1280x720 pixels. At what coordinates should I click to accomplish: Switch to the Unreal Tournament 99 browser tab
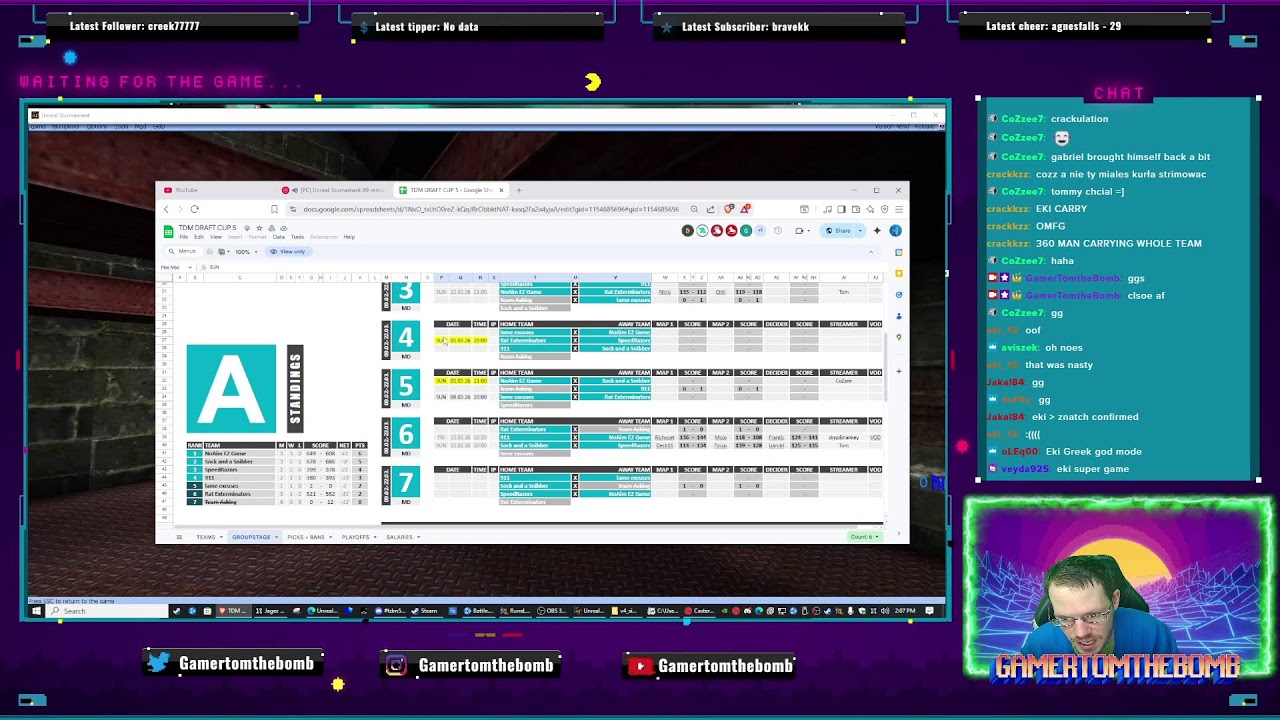(333, 190)
